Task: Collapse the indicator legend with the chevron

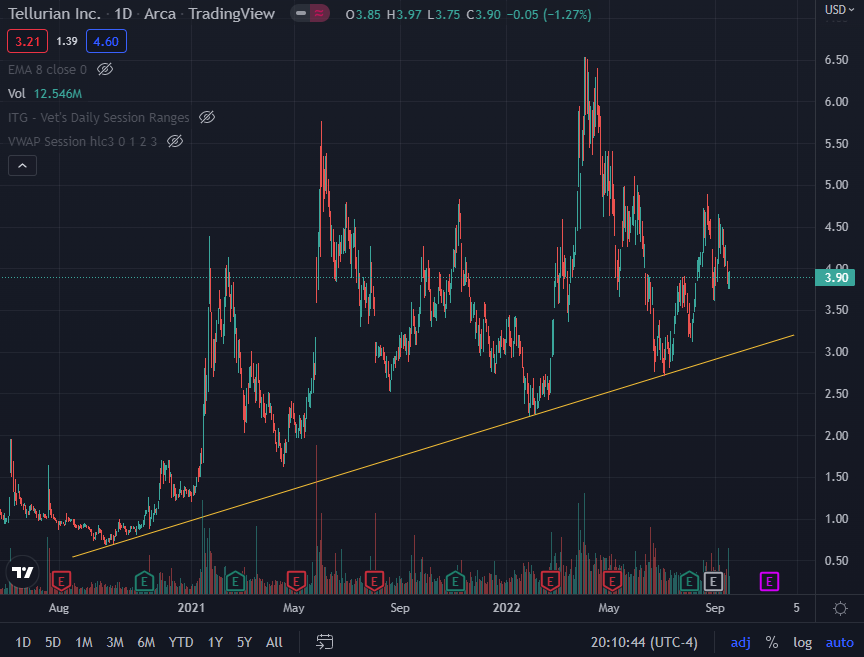Action: (23, 165)
